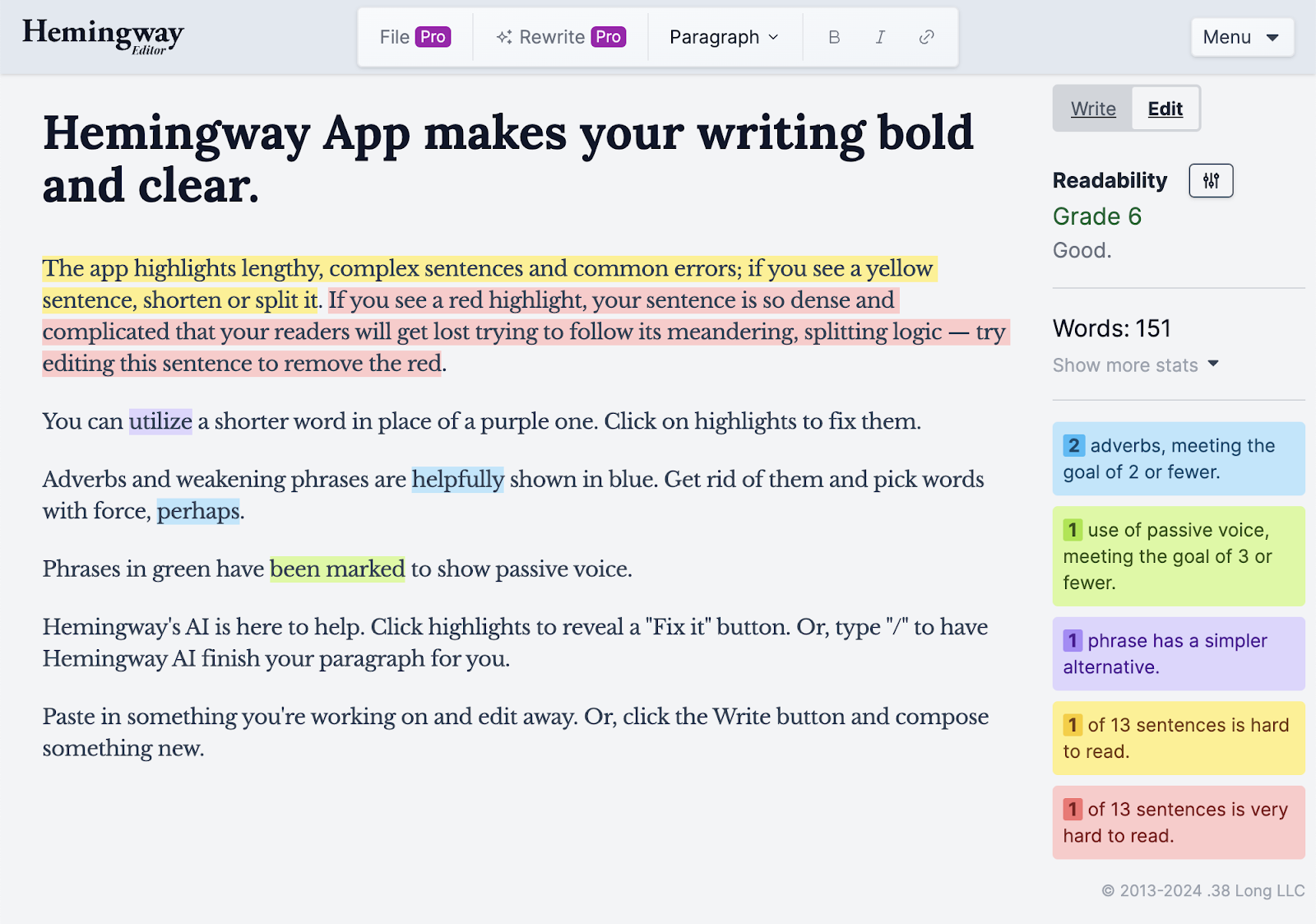Open the Paragraph style dropdown
Viewport: 1316px width, 924px height.
[x=724, y=37]
